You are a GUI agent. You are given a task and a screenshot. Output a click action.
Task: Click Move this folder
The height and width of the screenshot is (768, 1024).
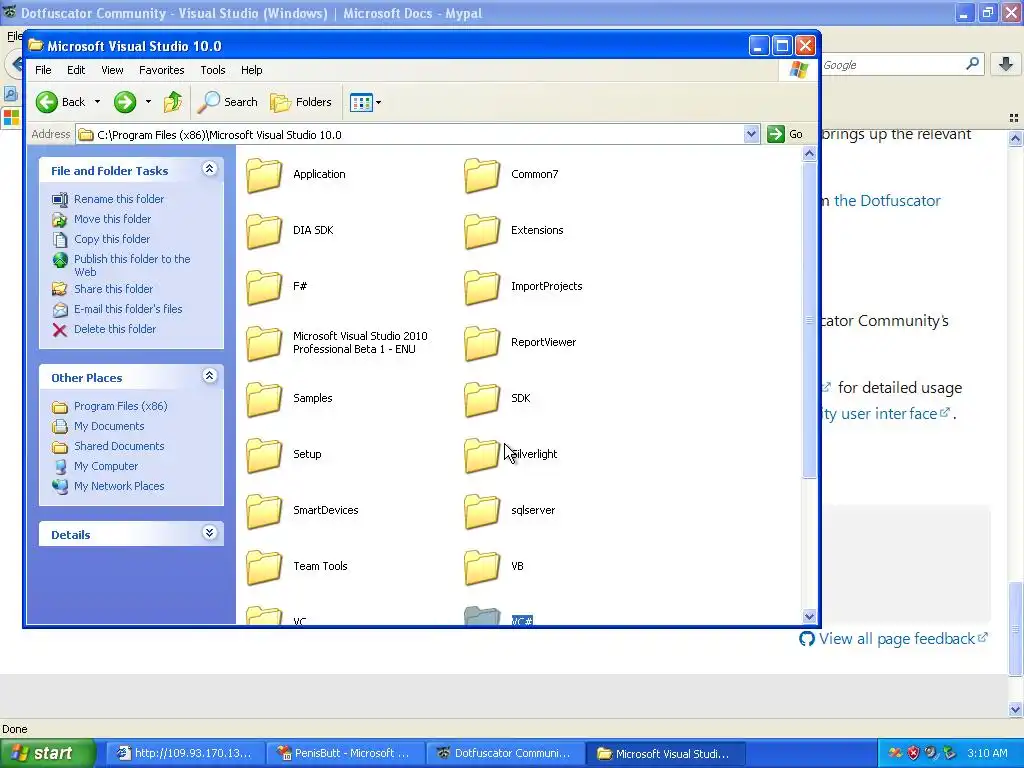112,219
